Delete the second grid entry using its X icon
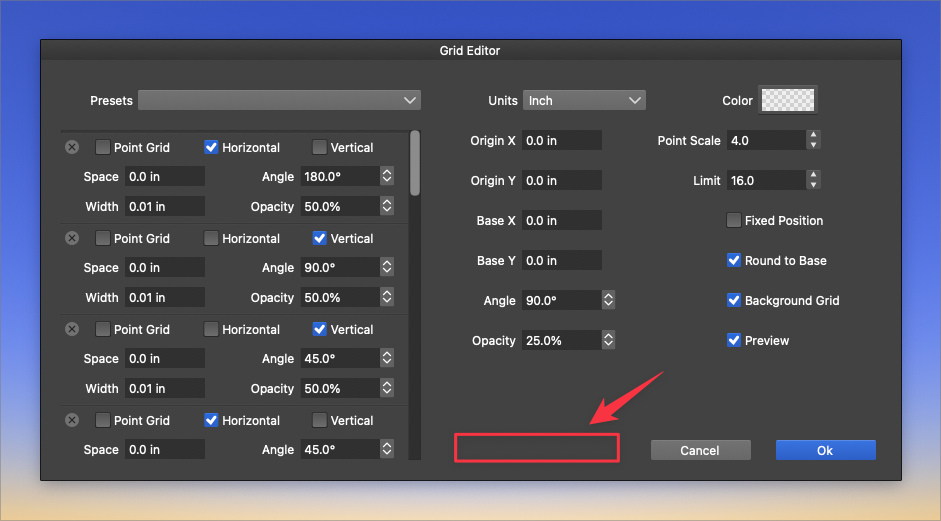This screenshot has width=941, height=521. pos(72,238)
